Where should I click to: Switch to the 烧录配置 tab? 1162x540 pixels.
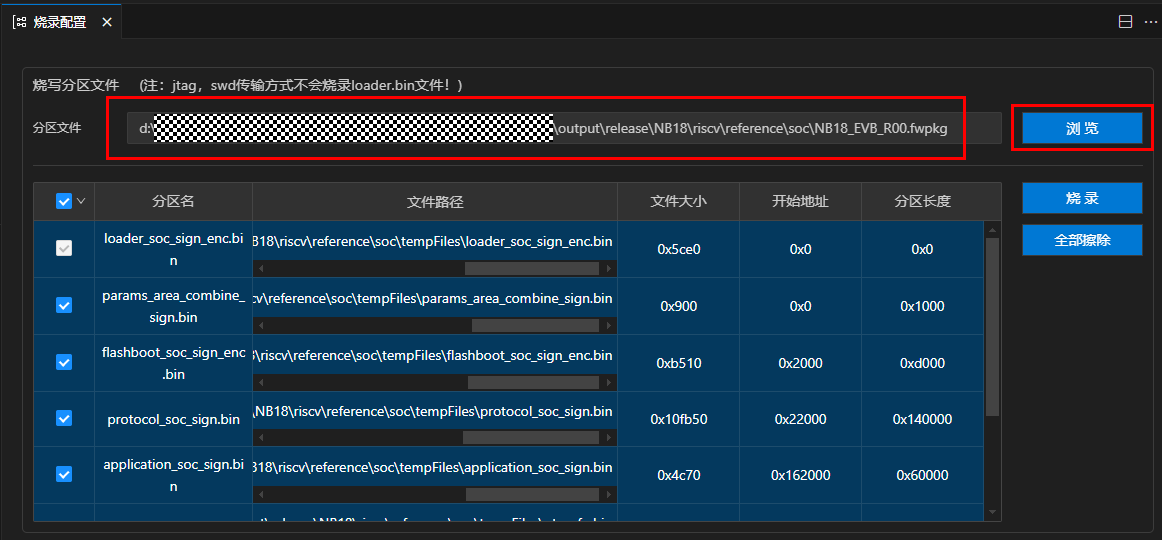click(x=60, y=21)
